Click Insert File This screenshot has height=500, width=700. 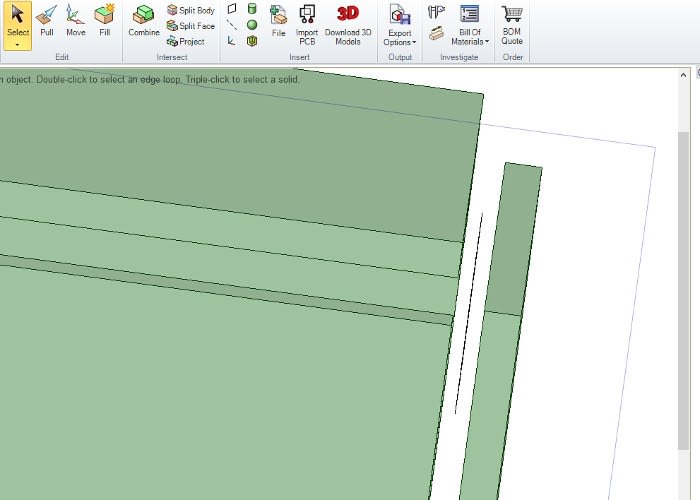coord(278,21)
